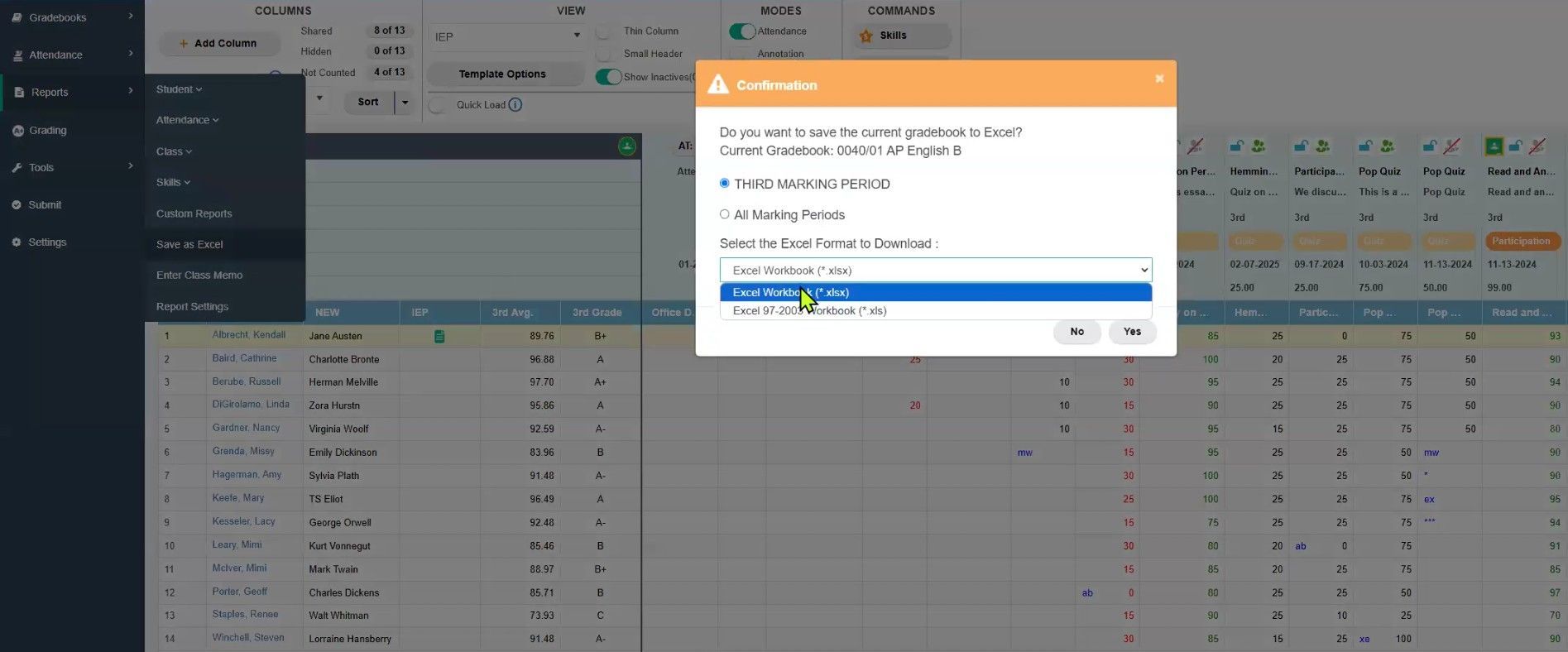This screenshot has width=1568, height=652.
Task: Select Save as Excel menu entry
Action: click(189, 244)
